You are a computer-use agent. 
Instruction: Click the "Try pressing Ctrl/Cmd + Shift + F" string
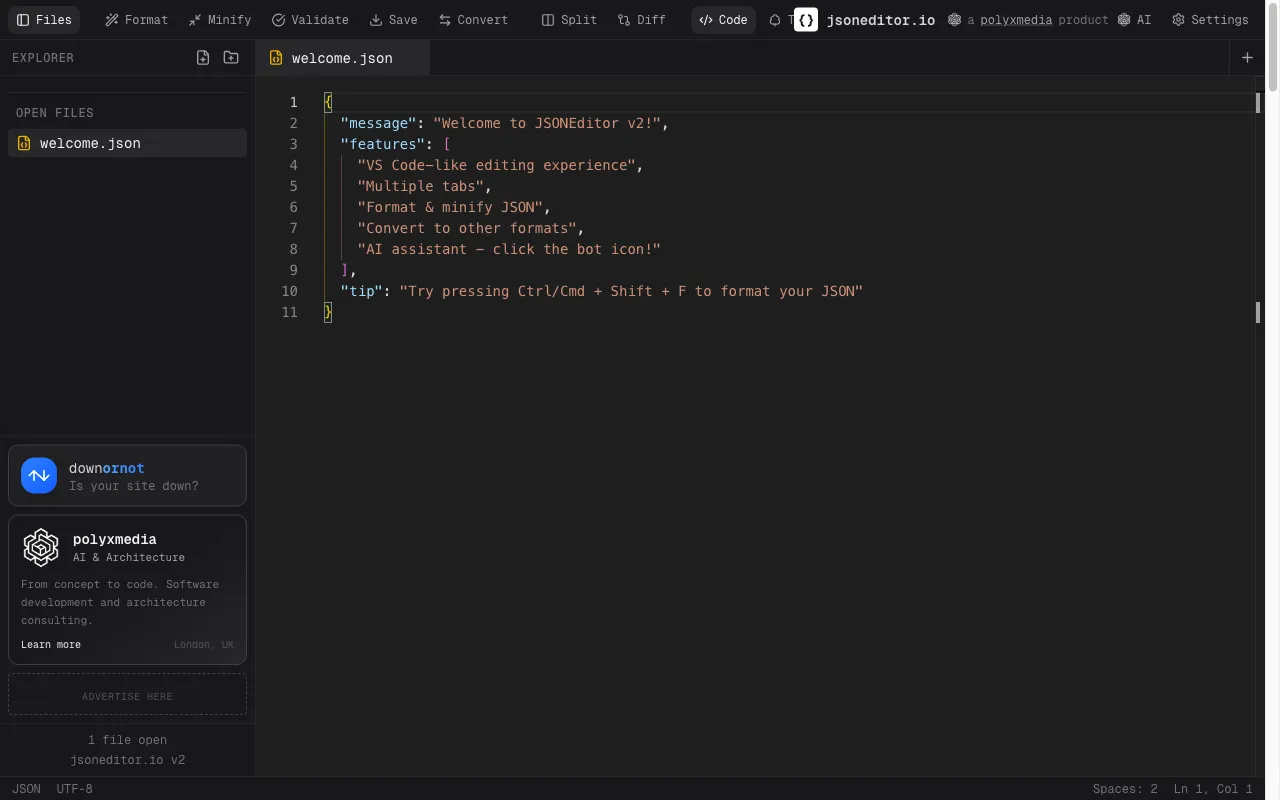pos(631,291)
